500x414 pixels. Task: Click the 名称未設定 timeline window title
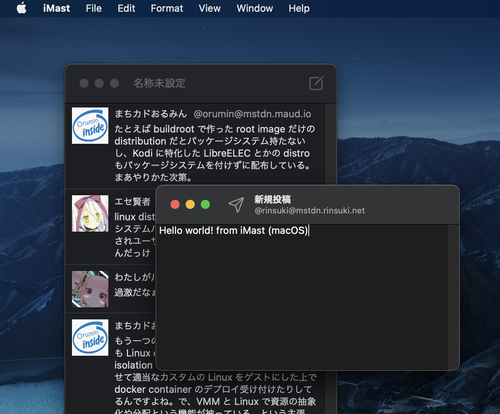159,83
